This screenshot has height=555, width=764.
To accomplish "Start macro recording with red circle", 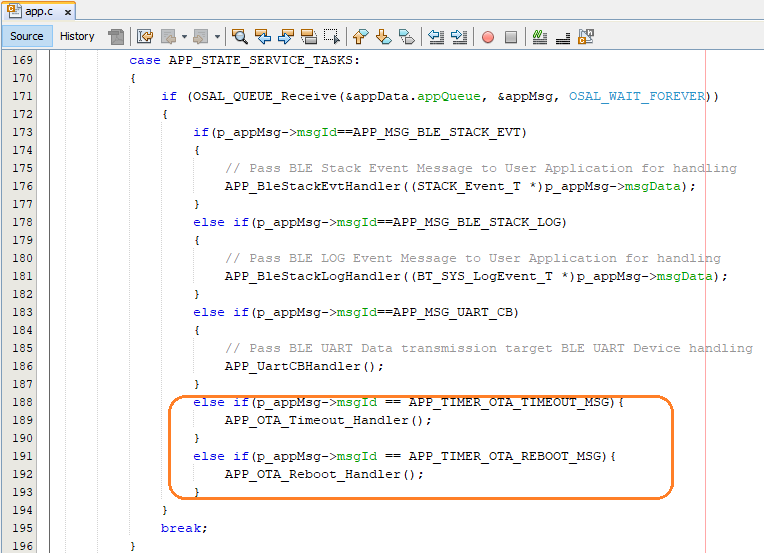I will (x=488, y=37).
